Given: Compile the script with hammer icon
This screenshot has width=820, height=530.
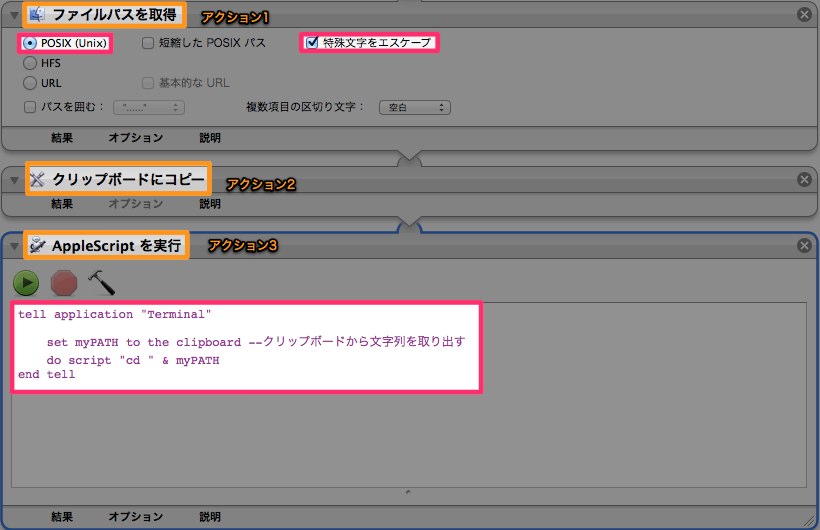Looking at the screenshot, I should click(x=101, y=283).
